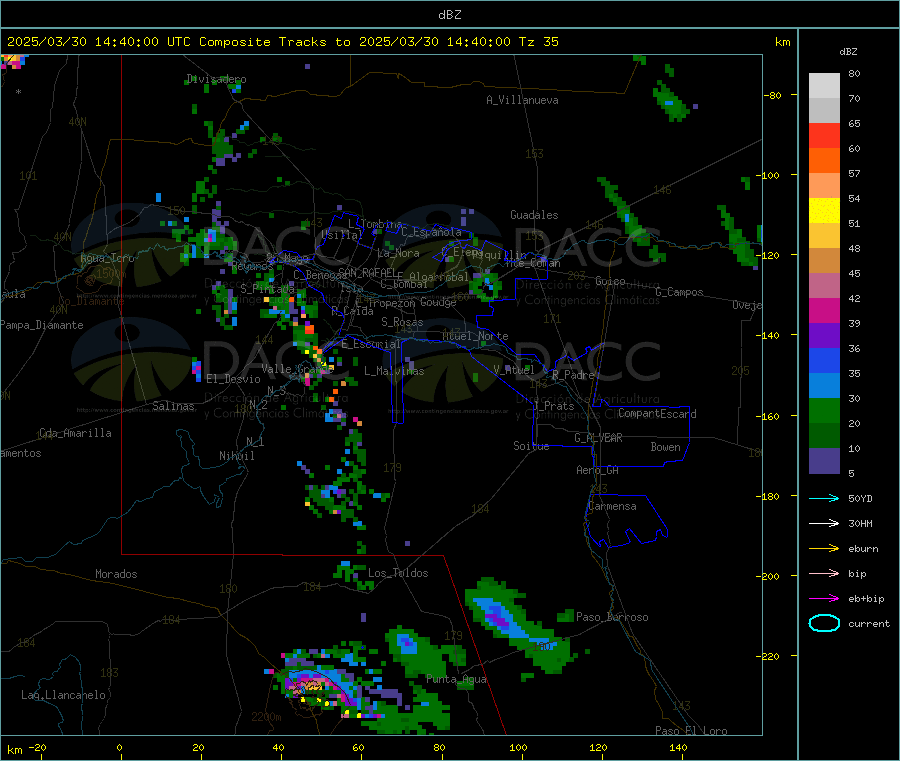Viewport: 900px width, 761px height.
Task: Click the 'Atuel_Norte' map label
Action: pos(475,336)
